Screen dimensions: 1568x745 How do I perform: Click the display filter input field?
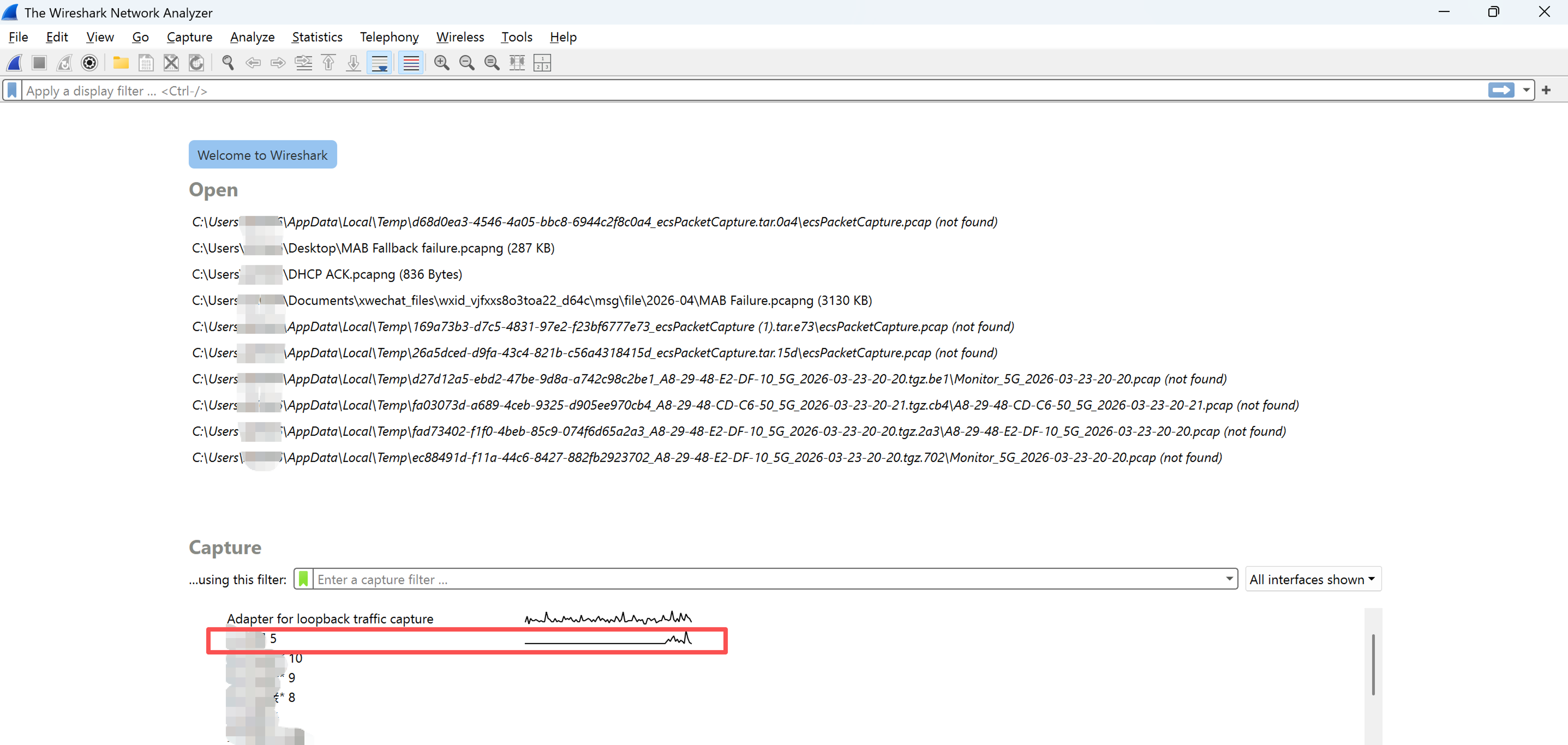pyautogui.click(x=754, y=91)
